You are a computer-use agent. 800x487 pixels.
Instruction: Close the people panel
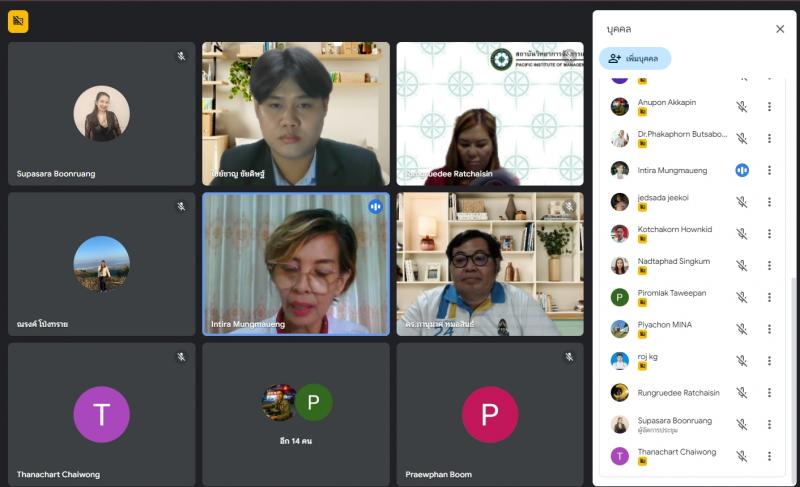780,29
